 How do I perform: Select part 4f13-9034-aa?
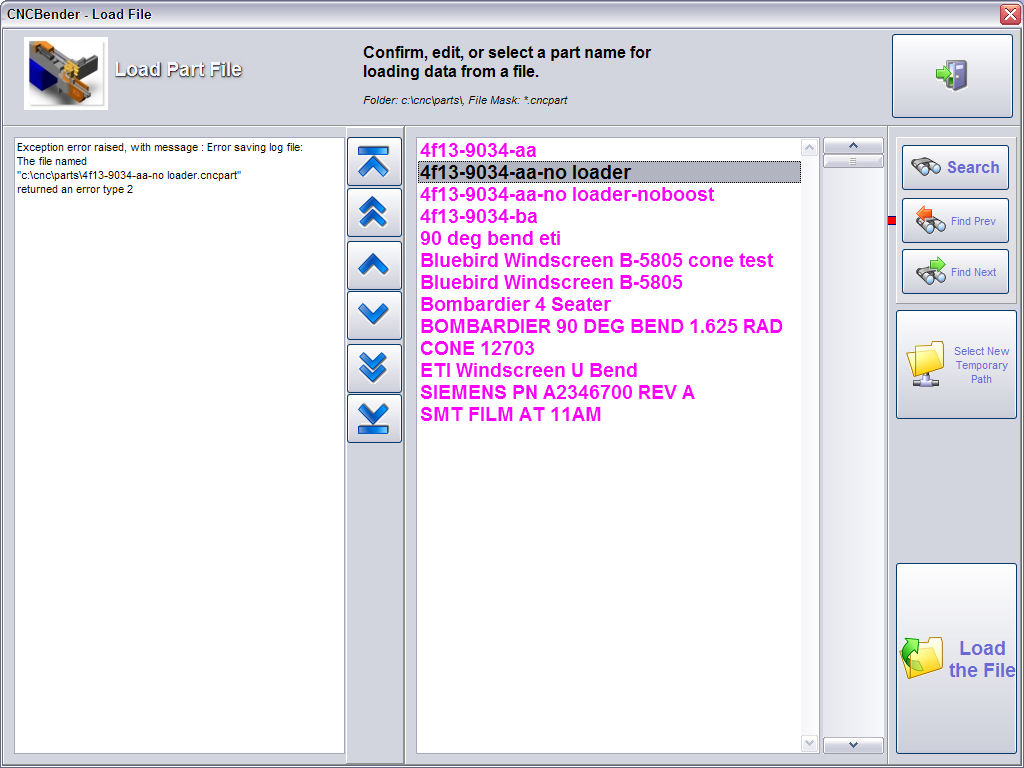pyautogui.click(x=478, y=150)
